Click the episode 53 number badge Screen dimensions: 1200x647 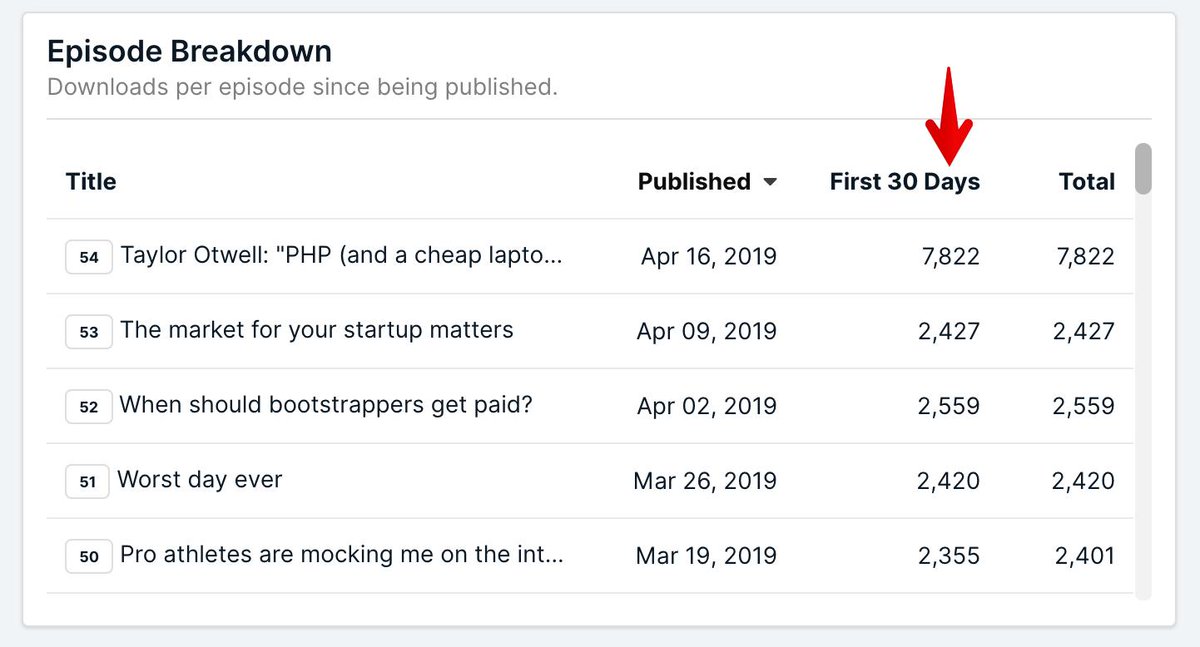click(88, 332)
